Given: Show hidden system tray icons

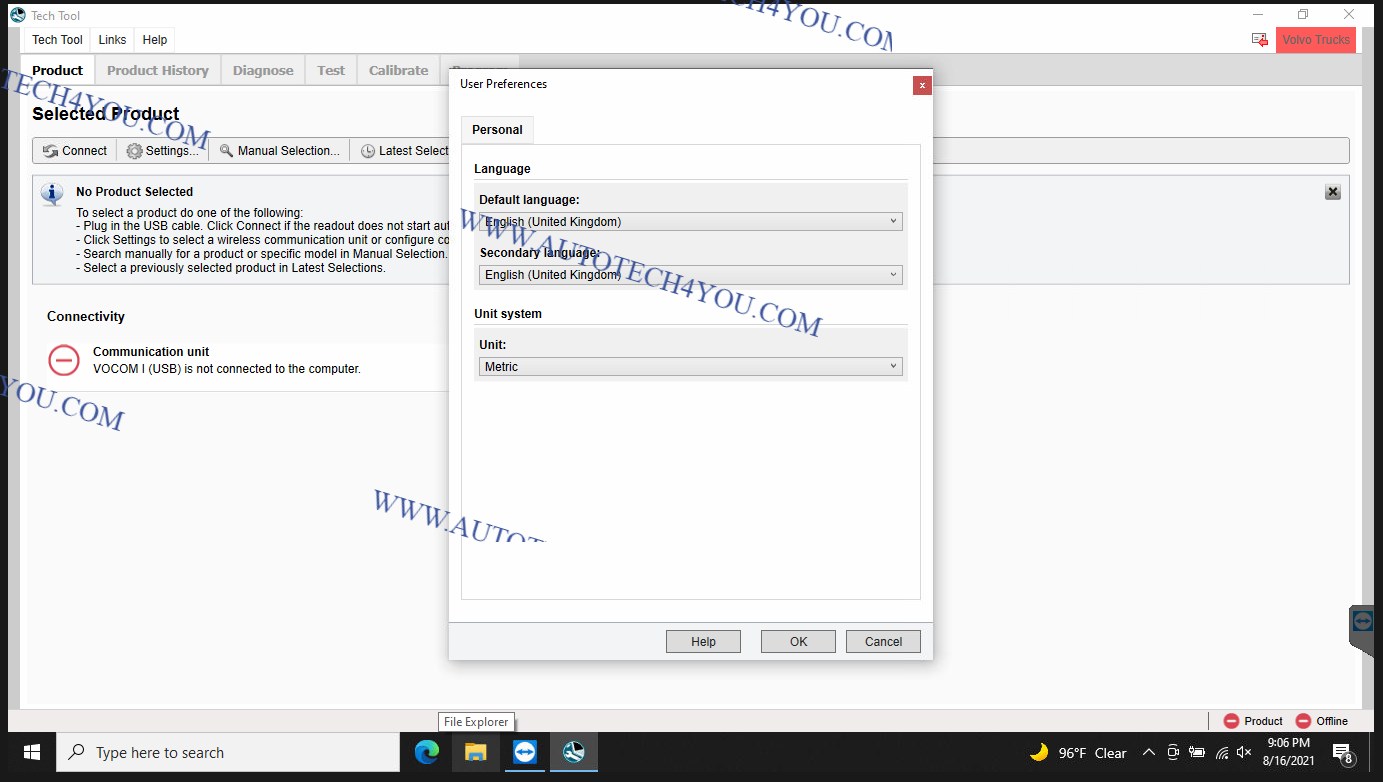Looking at the screenshot, I should click(1148, 753).
